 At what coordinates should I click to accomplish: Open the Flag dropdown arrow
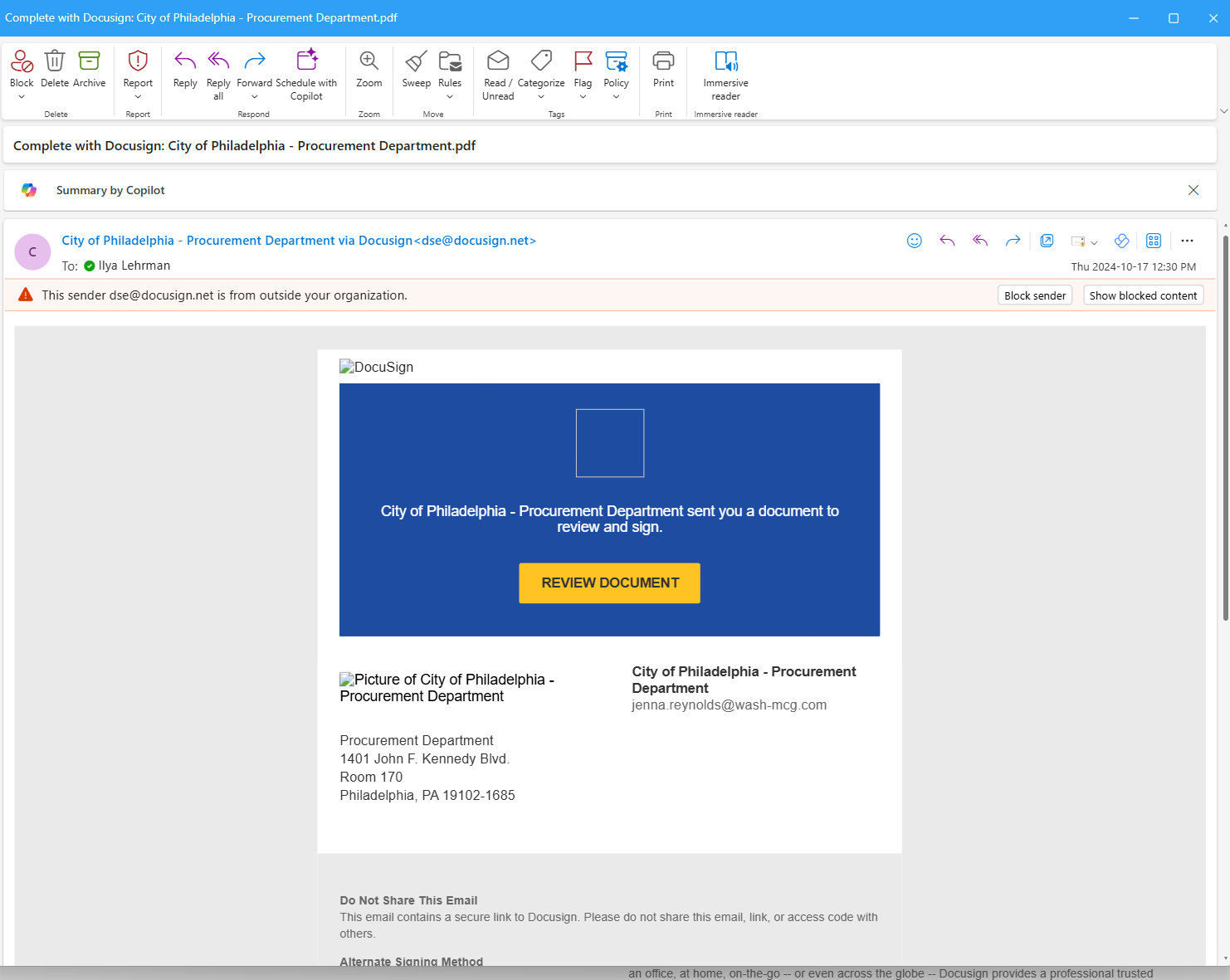click(x=582, y=95)
